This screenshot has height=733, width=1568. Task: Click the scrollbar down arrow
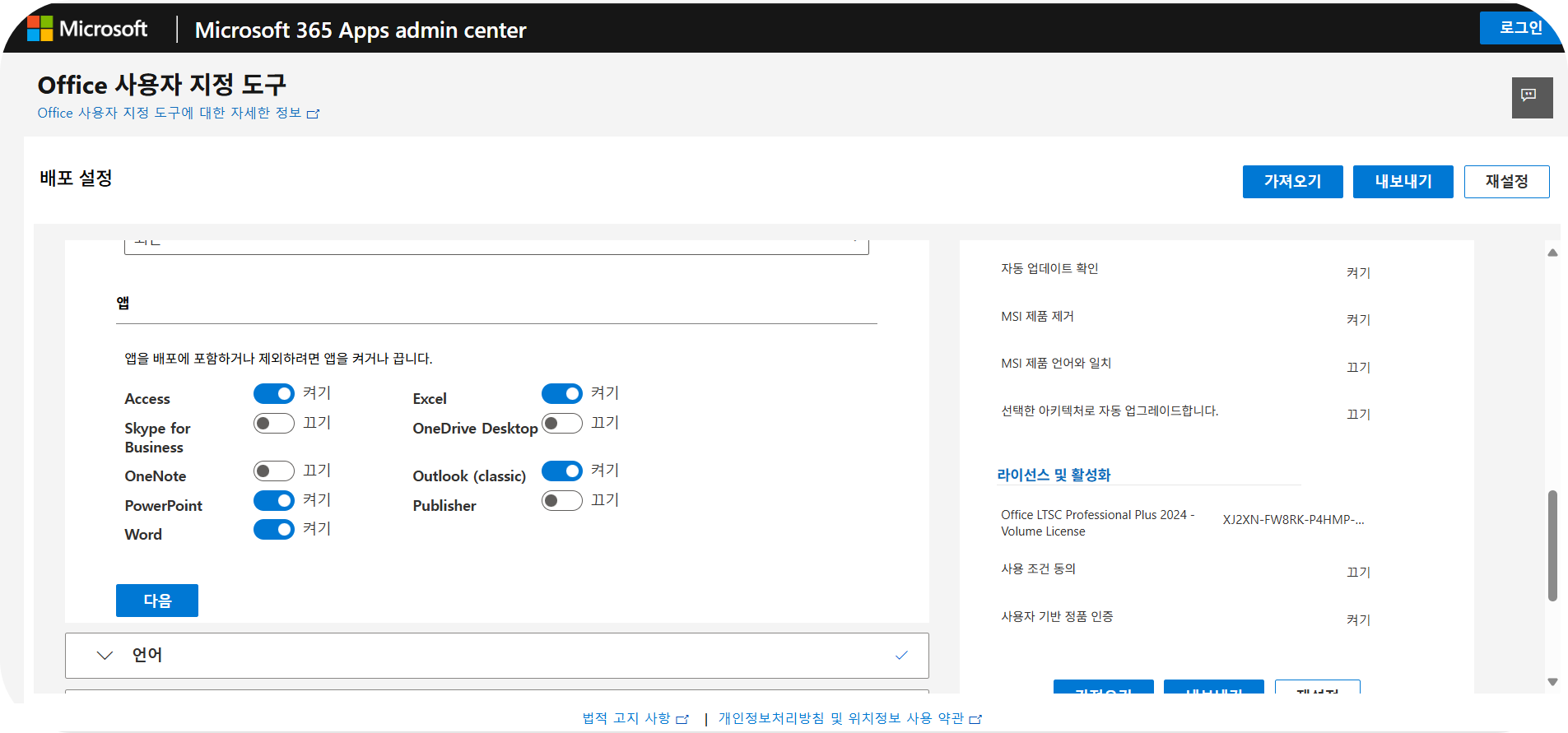tap(1552, 681)
